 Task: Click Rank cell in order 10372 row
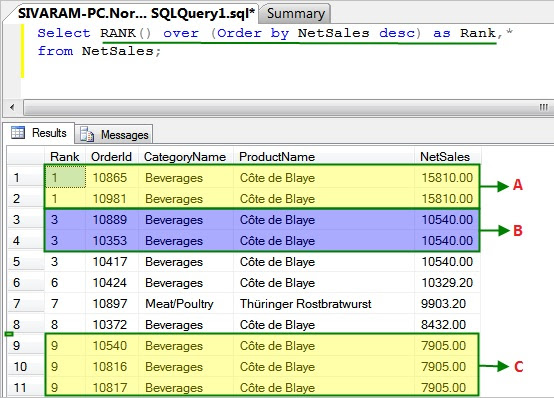click(65, 324)
